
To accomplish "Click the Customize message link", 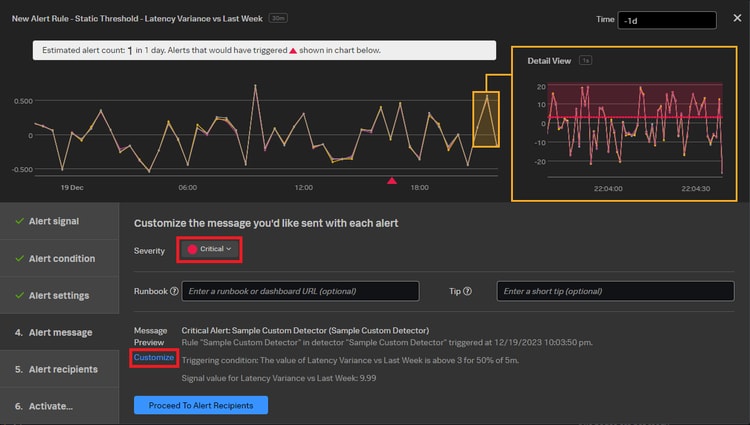I will click(x=154, y=357).
